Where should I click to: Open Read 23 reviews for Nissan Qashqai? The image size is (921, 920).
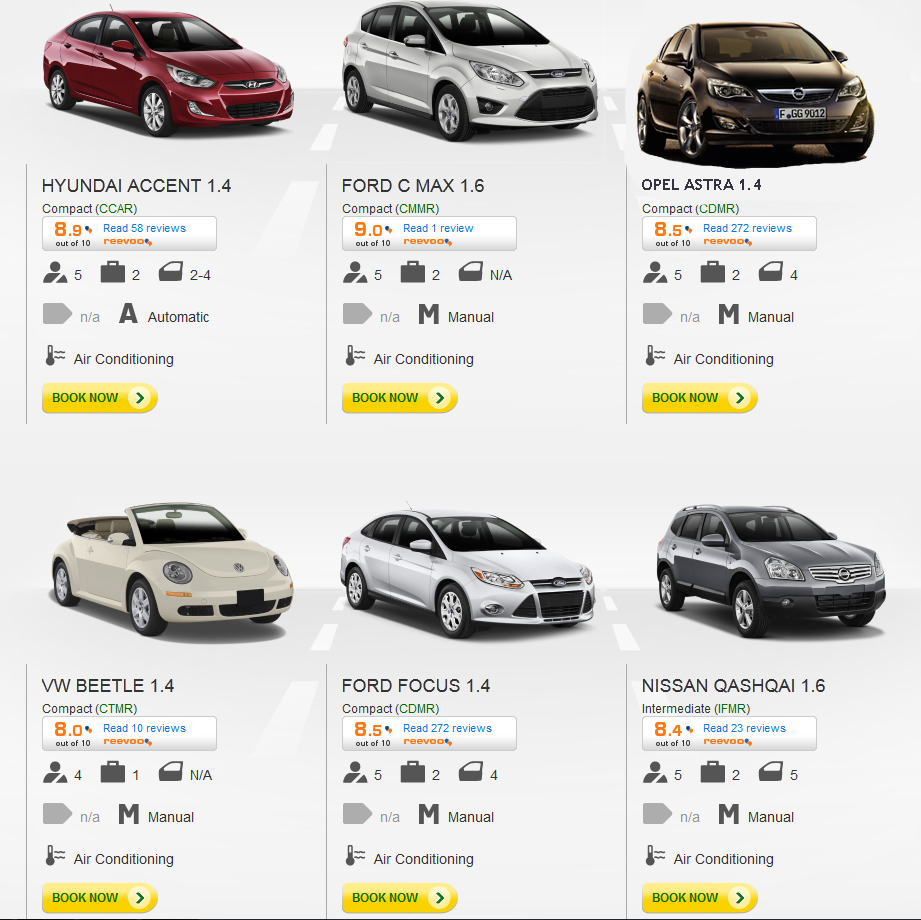[744, 728]
